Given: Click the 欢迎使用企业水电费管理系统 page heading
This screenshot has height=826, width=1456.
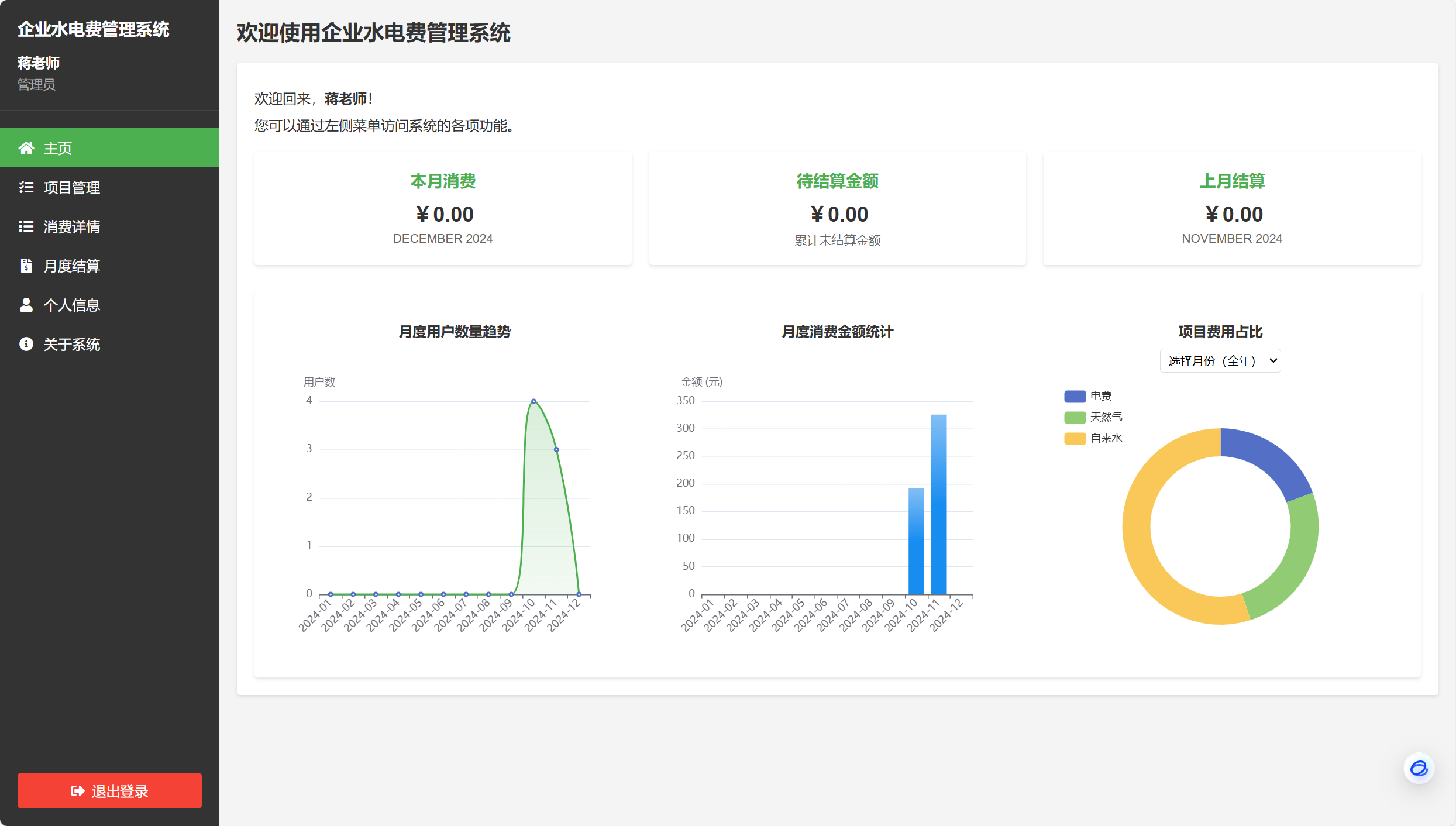Looking at the screenshot, I should [373, 33].
